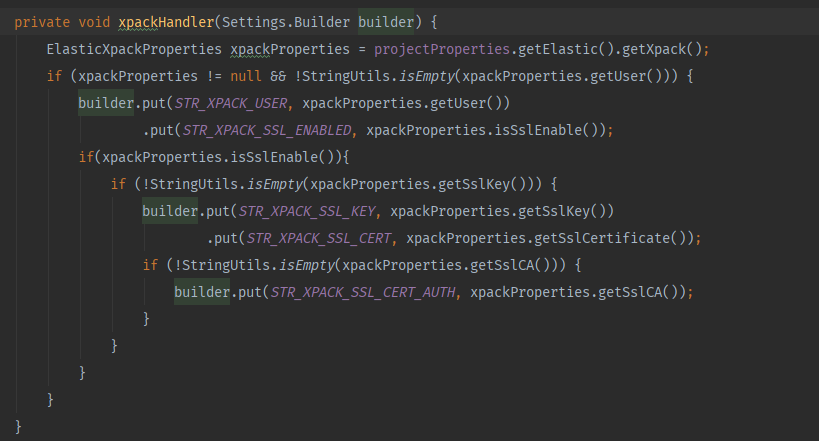
Task: Click the underlined xpackProperties variable declaration
Action: [x=290, y=49]
